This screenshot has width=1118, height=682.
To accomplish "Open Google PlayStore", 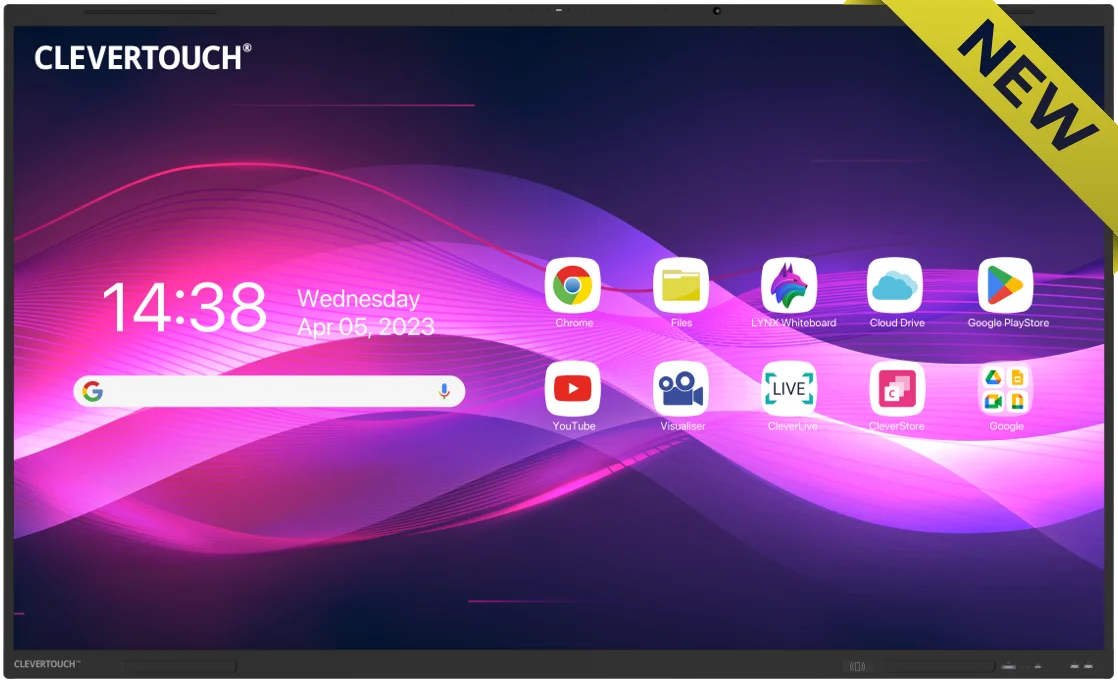I will tap(1005, 285).
